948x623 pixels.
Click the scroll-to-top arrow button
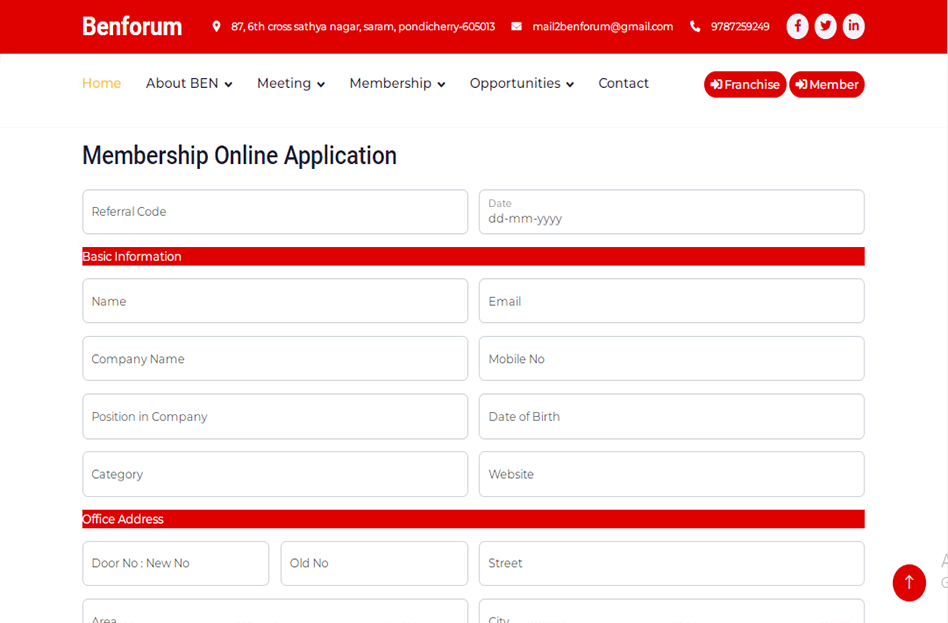(909, 582)
